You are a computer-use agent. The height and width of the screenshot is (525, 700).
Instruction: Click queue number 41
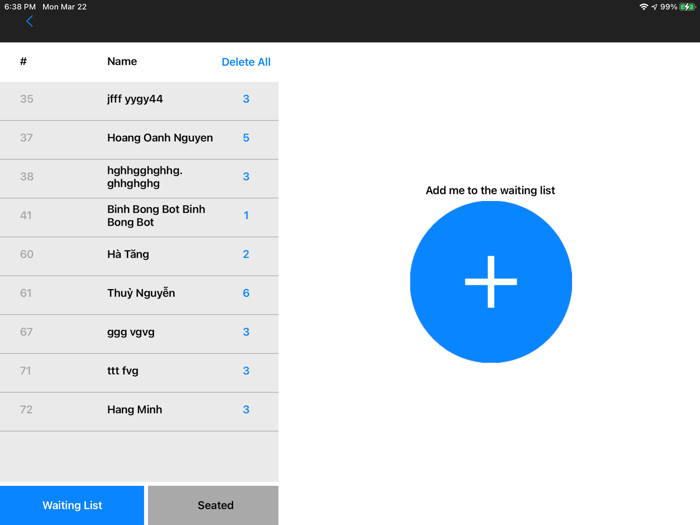26,216
